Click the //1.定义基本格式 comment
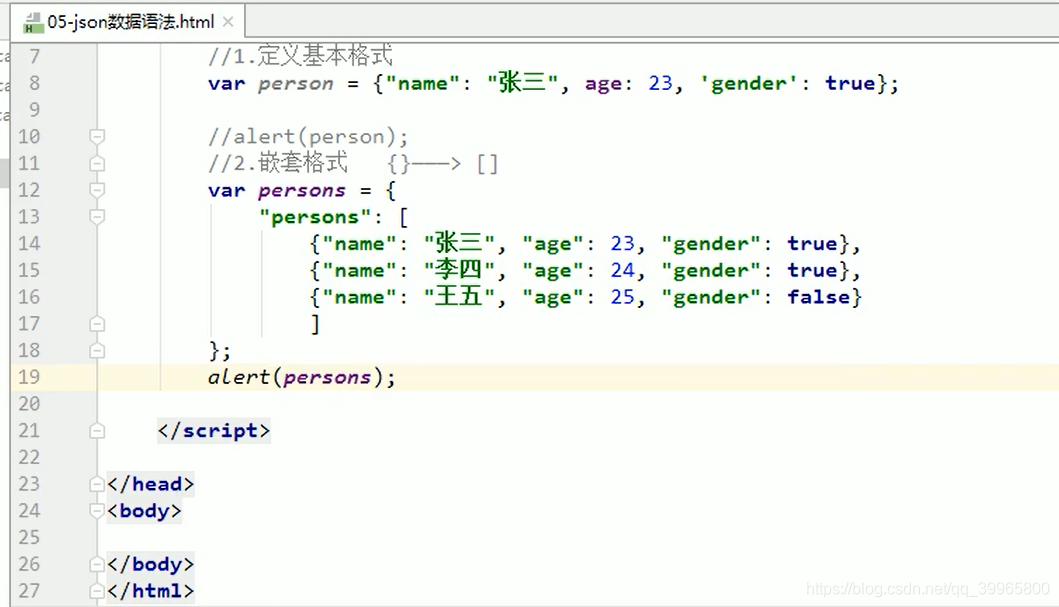 point(301,56)
